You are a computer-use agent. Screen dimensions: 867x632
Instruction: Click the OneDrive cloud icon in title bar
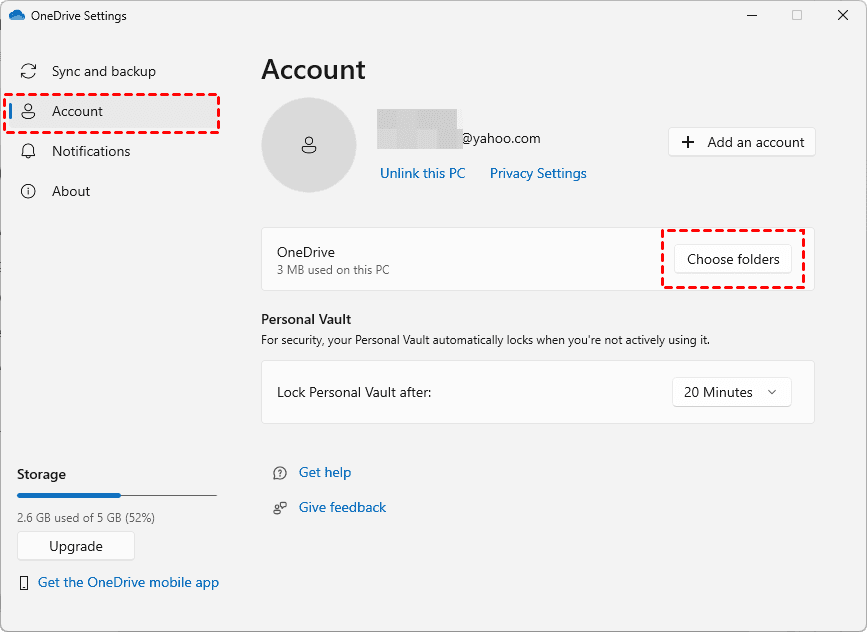pos(17,16)
